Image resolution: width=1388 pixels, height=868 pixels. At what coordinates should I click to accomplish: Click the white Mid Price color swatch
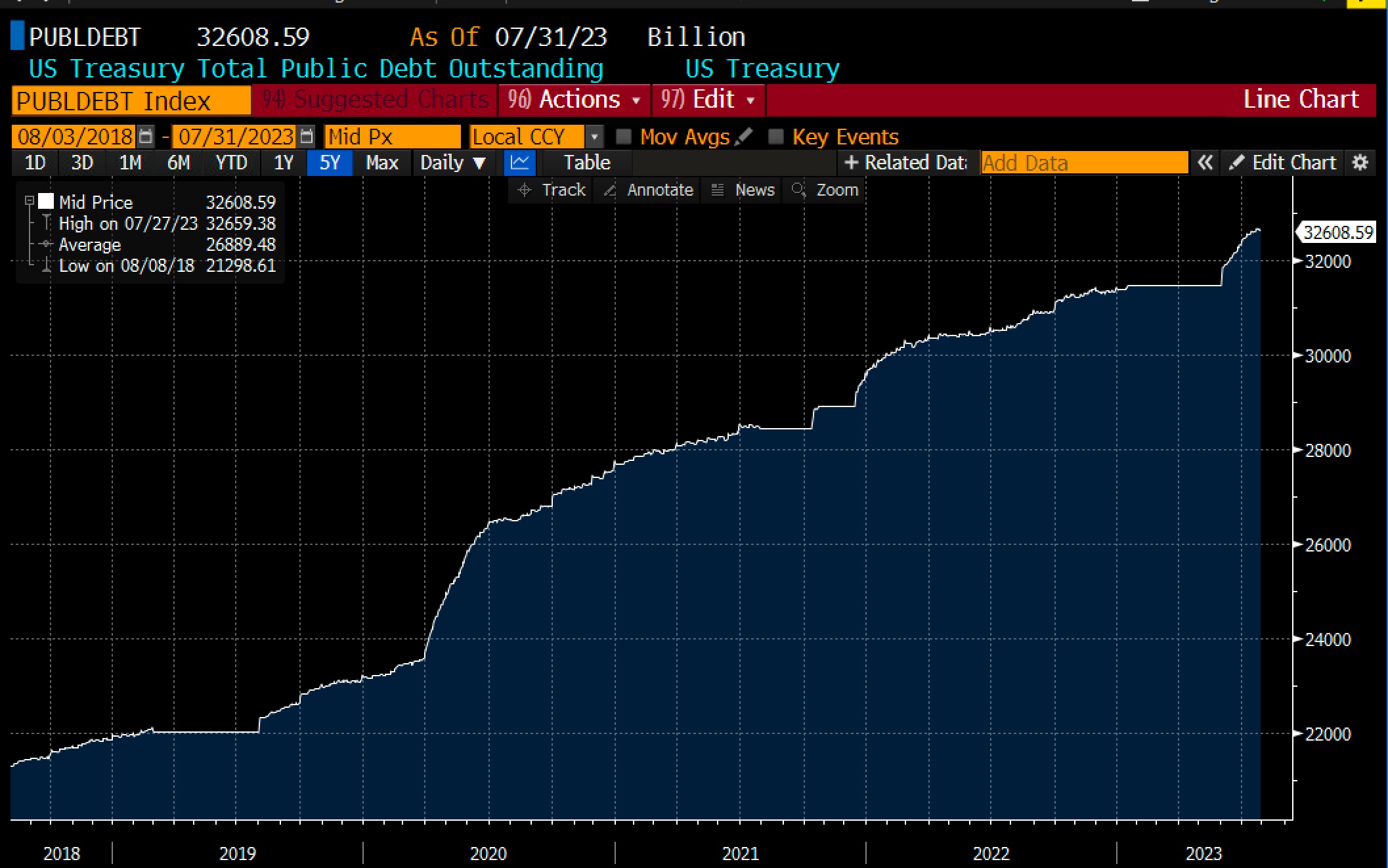tap(46, 201)
